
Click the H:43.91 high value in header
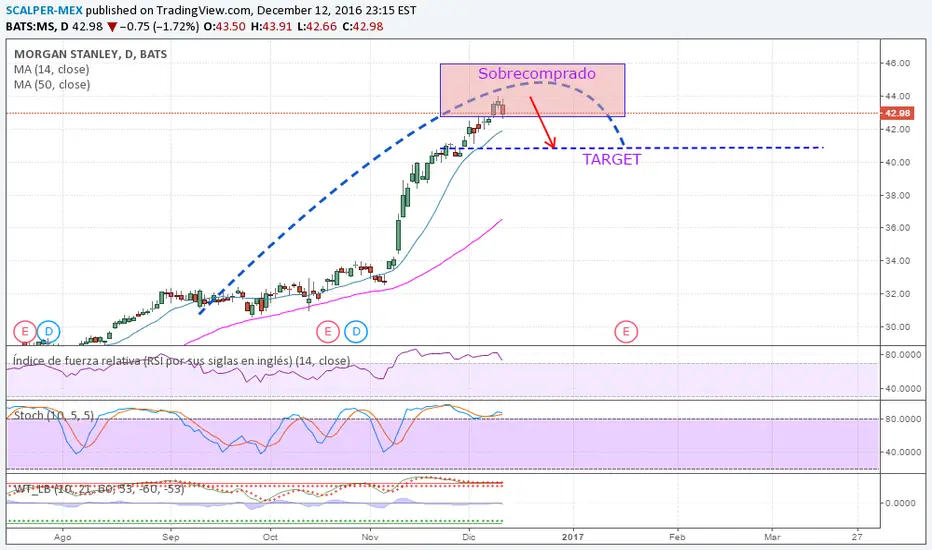271,27
